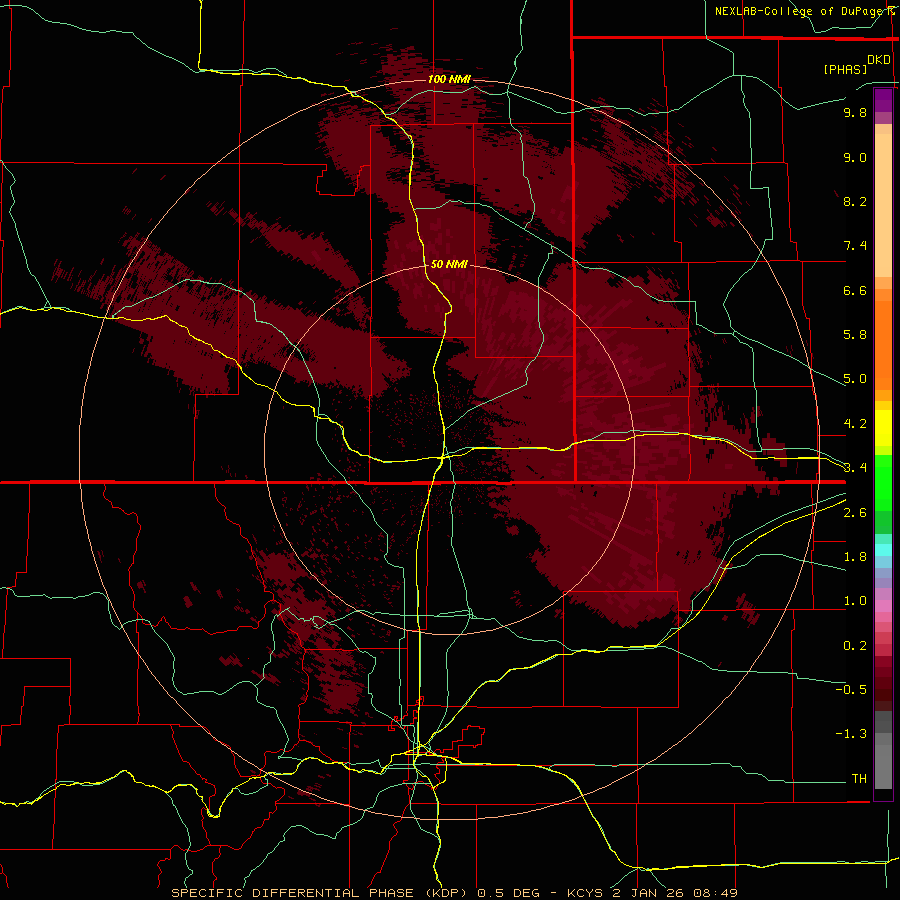The image size is (900, 900).
Task: Click the TH threshold label
Action: pyautogui.click(x=859, y=779)
